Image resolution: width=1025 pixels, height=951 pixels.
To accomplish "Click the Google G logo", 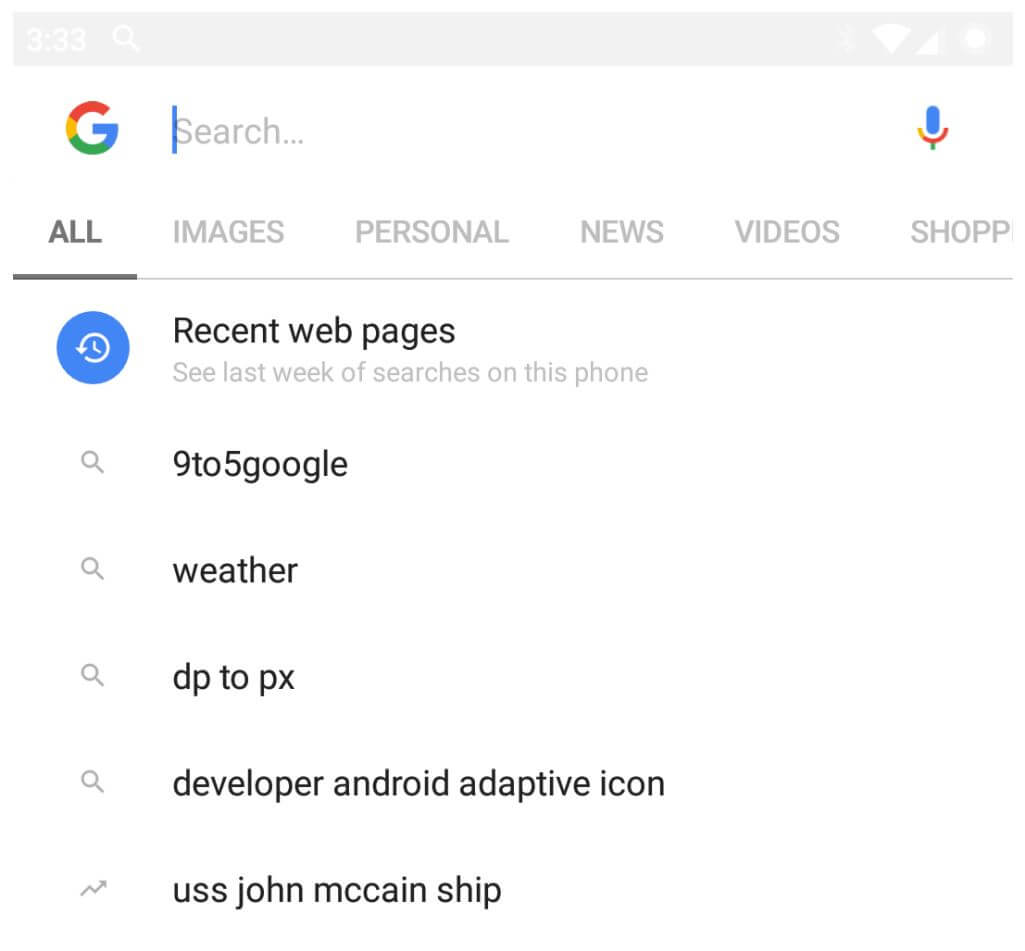I will (92, 129).
